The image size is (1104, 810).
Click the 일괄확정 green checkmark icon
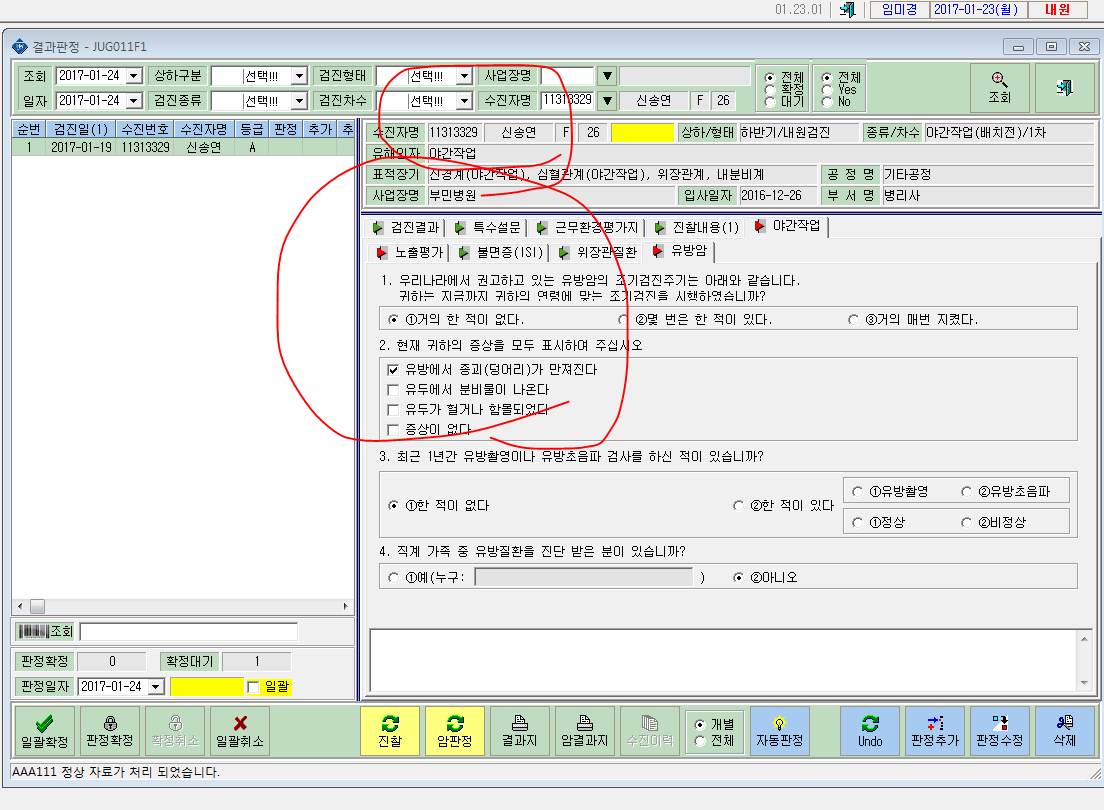pos(44,723)
